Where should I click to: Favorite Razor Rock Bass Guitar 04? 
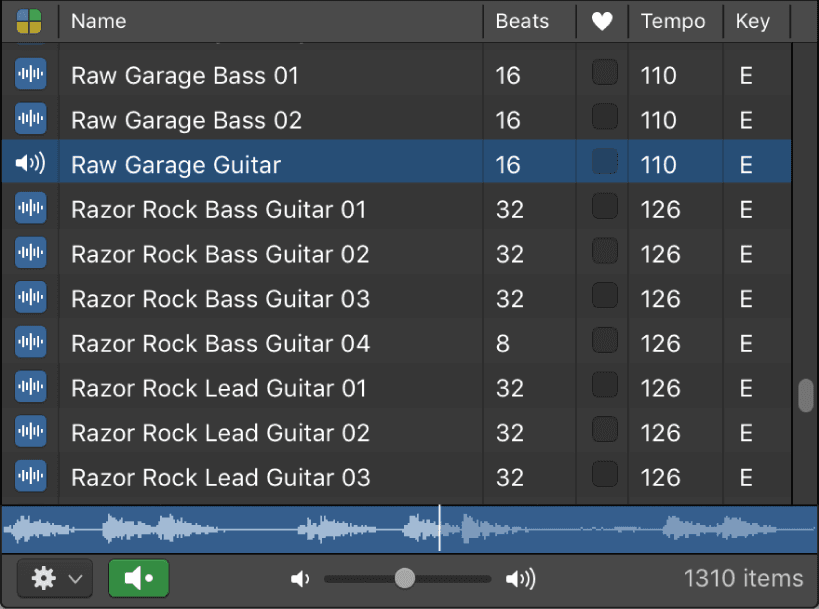605,340
